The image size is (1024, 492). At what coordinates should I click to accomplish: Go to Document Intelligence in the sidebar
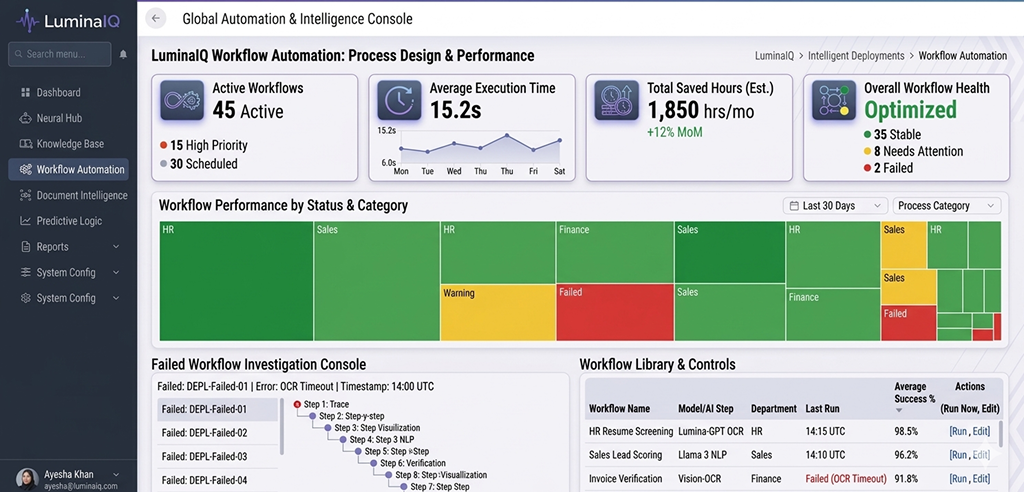point(81,196)
